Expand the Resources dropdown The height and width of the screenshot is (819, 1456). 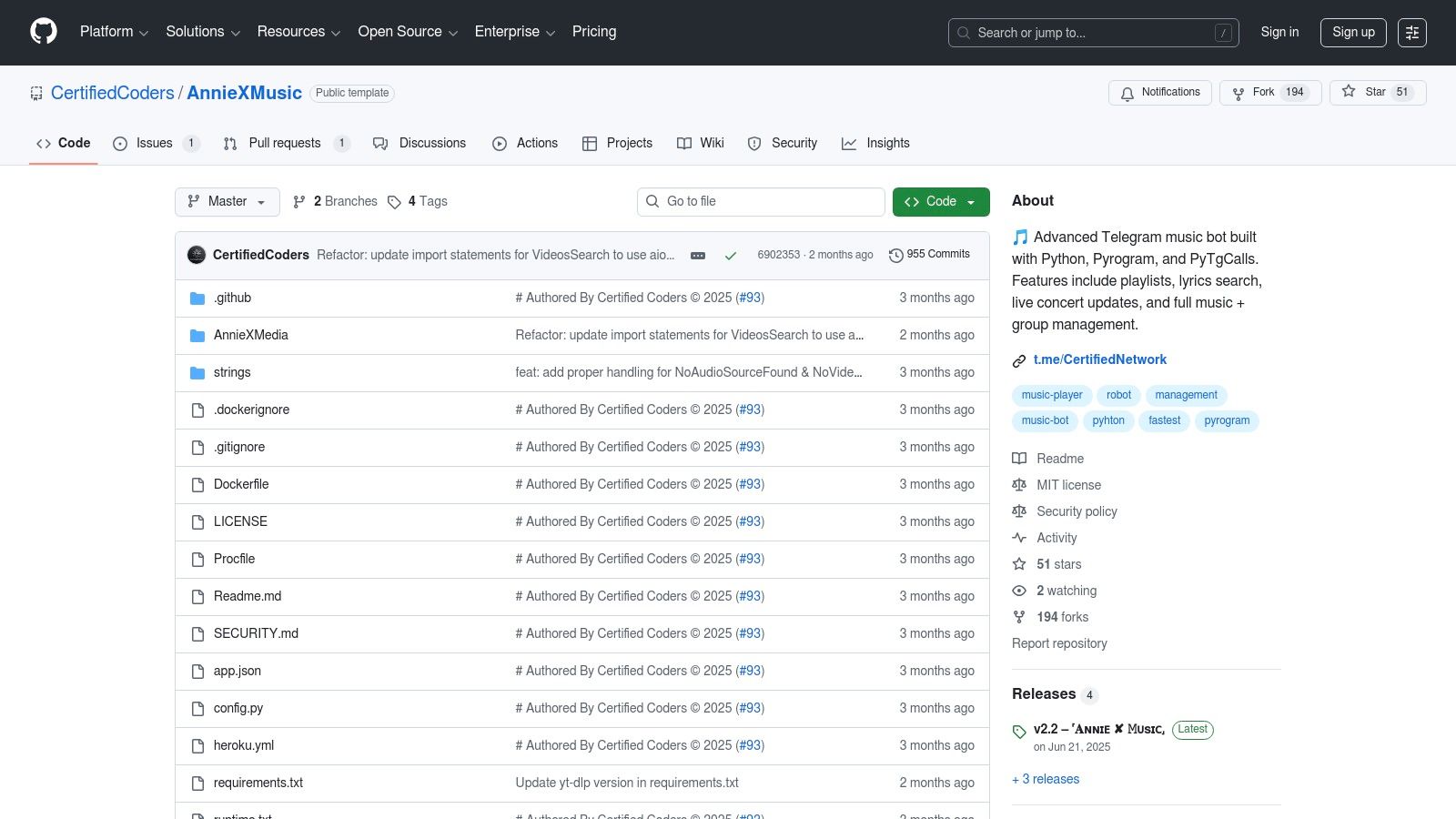point(298,32)
